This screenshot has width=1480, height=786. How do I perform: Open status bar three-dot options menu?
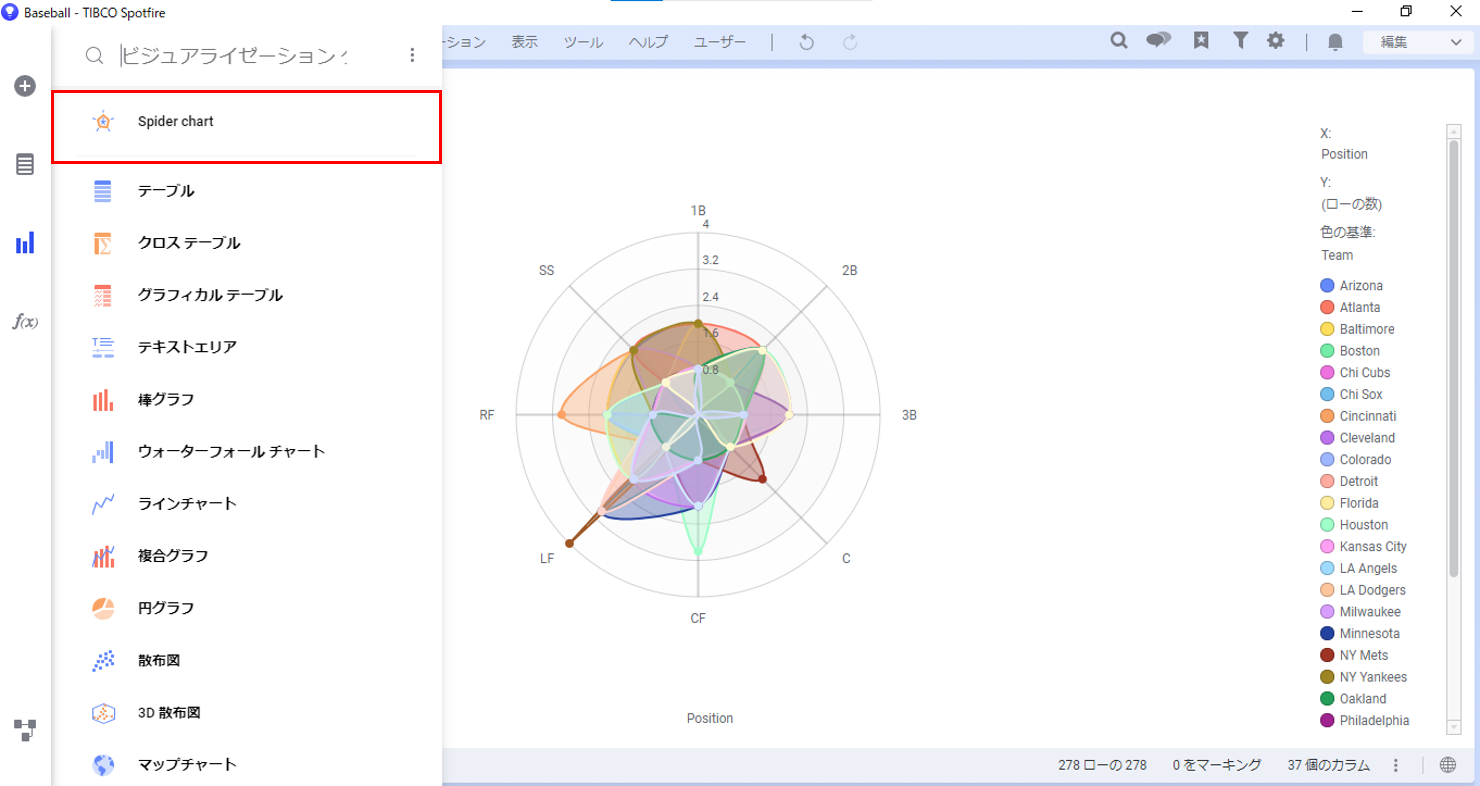click(x=1396, y=765)
